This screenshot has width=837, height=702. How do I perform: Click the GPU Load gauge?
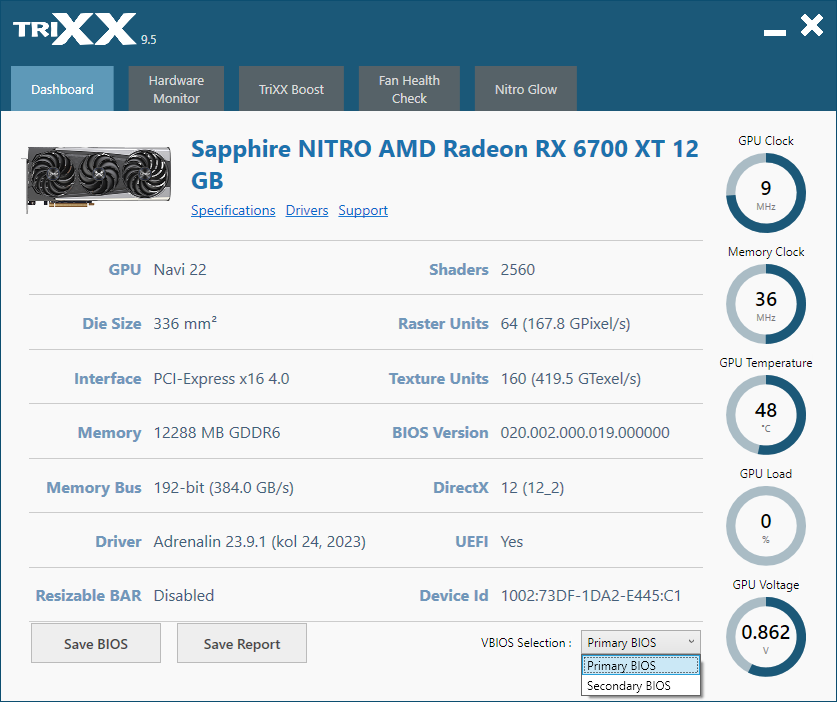765,526
